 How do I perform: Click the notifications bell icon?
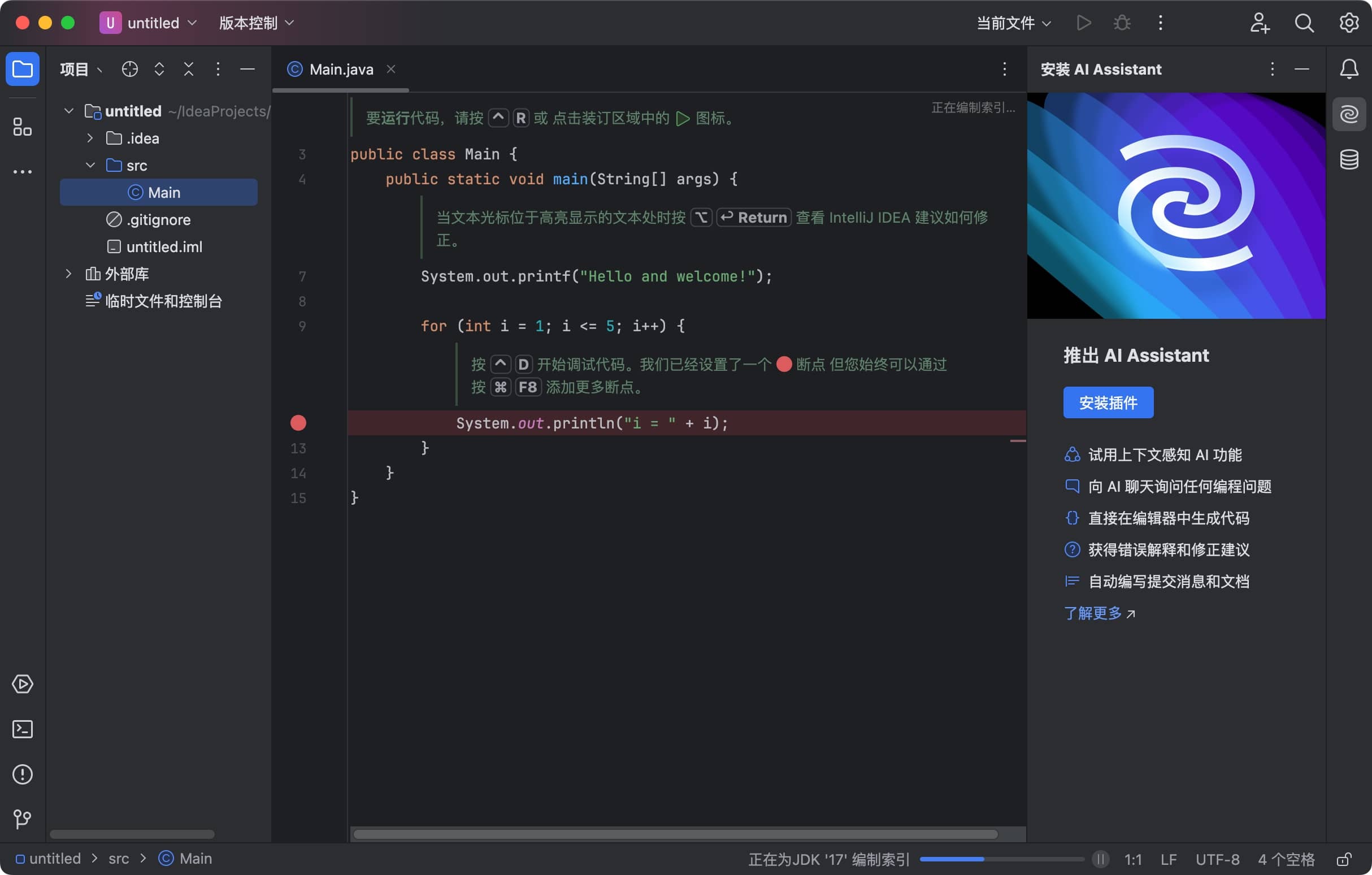point(1349,69)
